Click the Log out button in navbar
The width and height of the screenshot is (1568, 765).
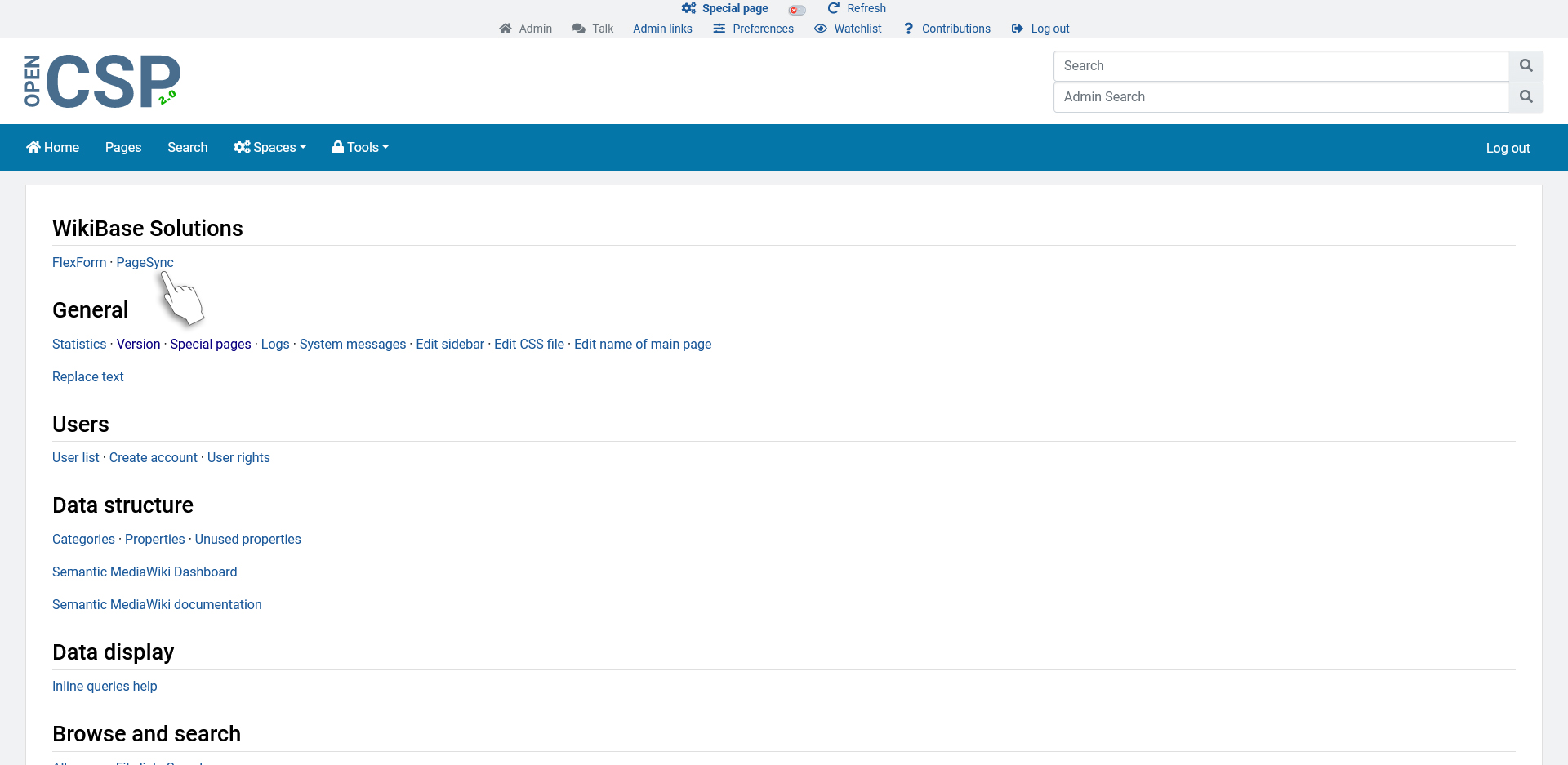[x=1508, y=148]
